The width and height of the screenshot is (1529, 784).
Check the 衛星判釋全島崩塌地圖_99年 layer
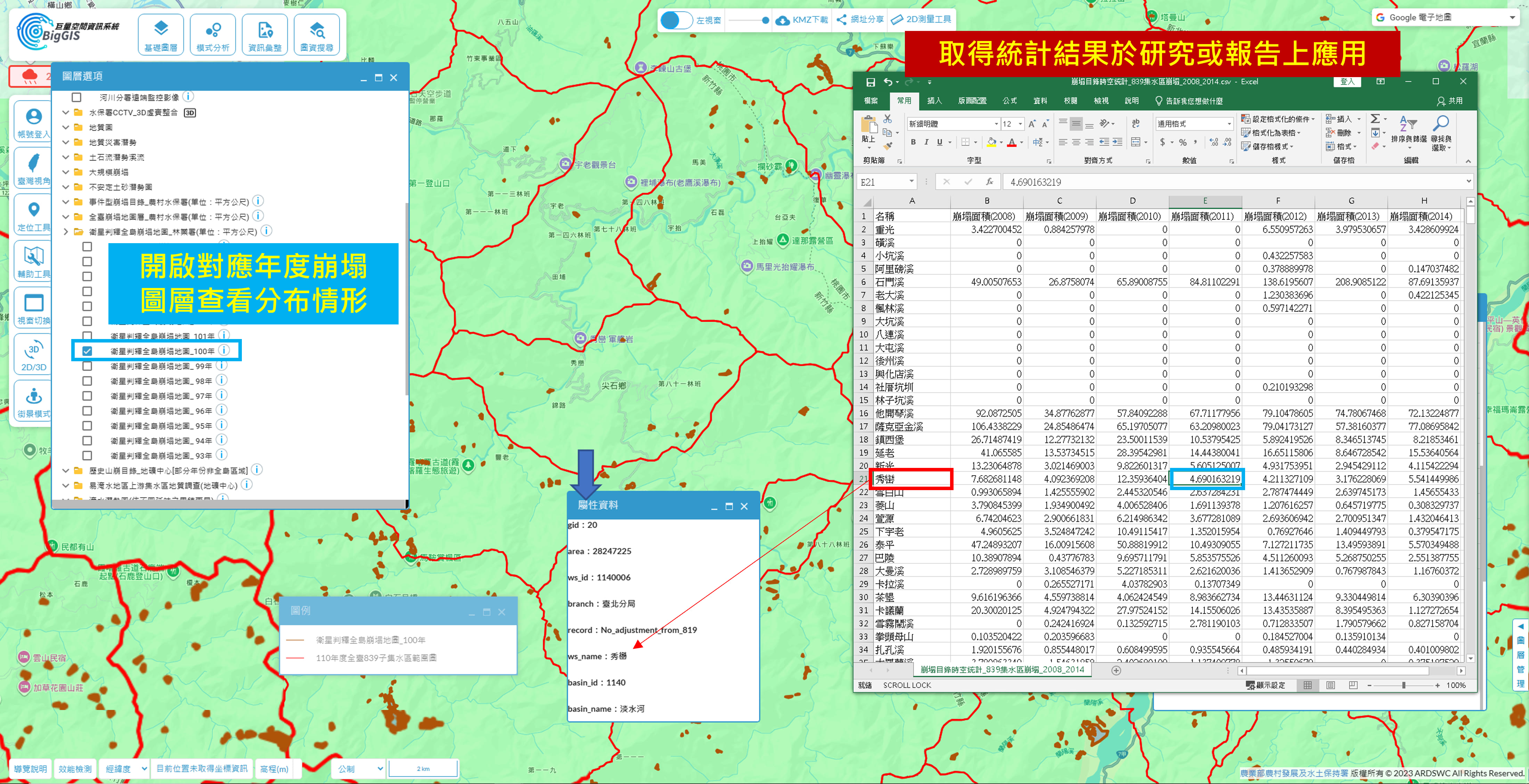tap(87, 366)
